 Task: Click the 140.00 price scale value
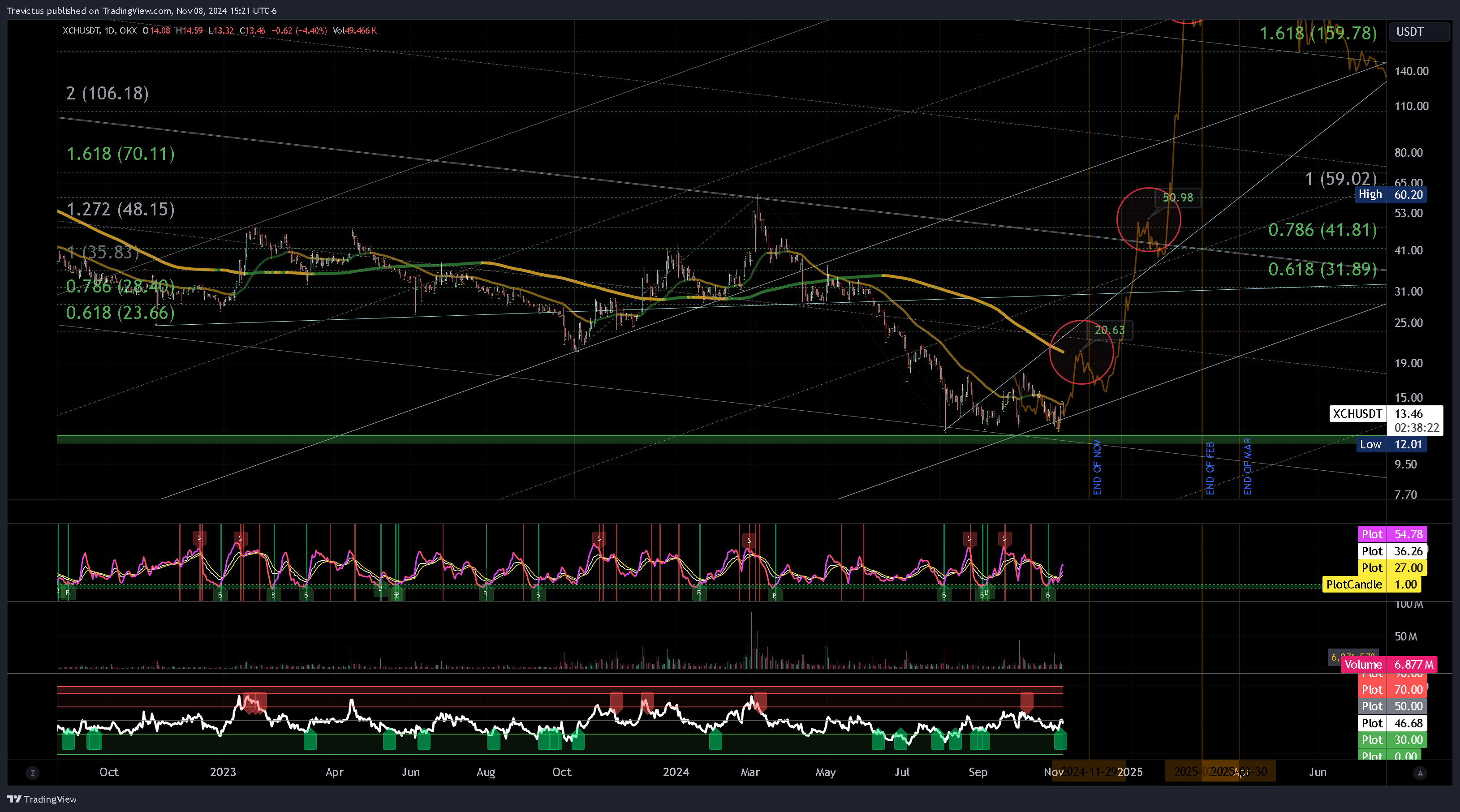tap(1411, 71)
